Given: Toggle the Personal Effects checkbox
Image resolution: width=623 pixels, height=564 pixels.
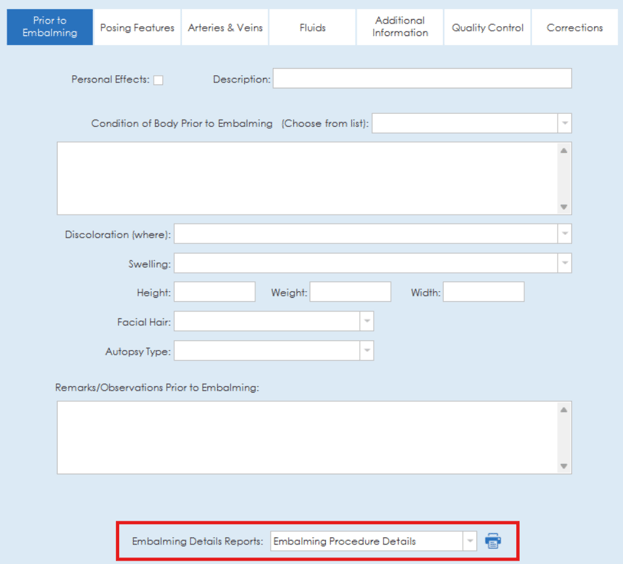Looking at the screenshot, I should pos(158,80).
